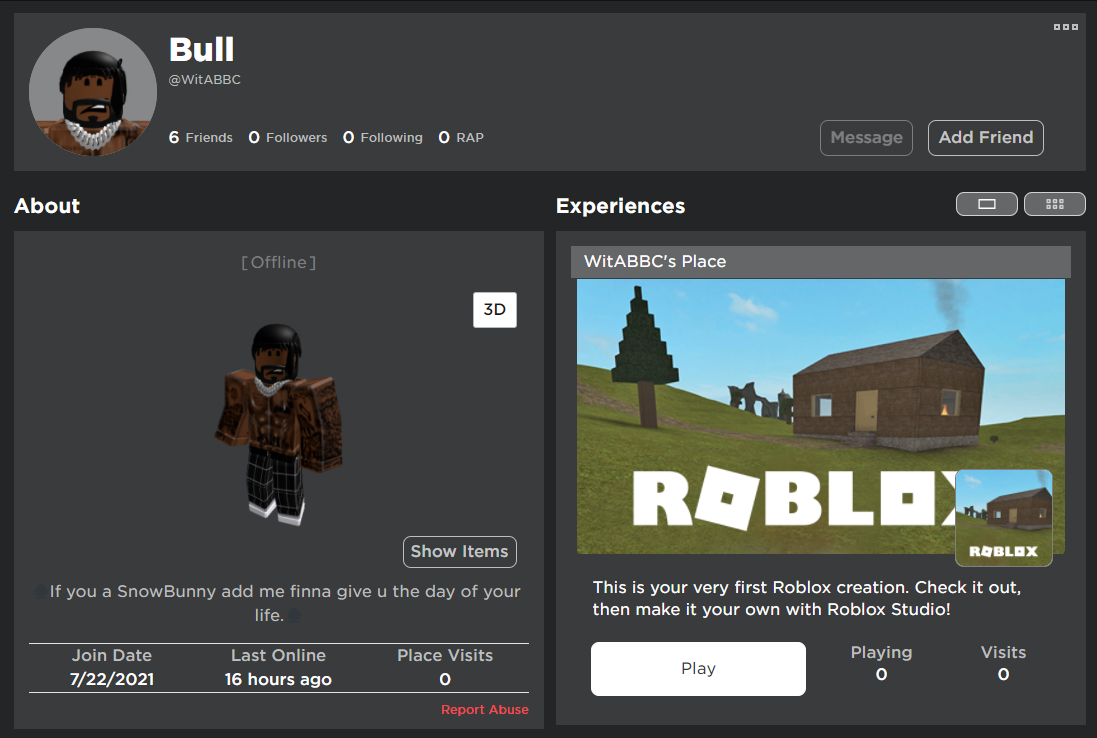Click Add Friend button
Viewport: 1097px width, 738px height.
pos(986,138)
